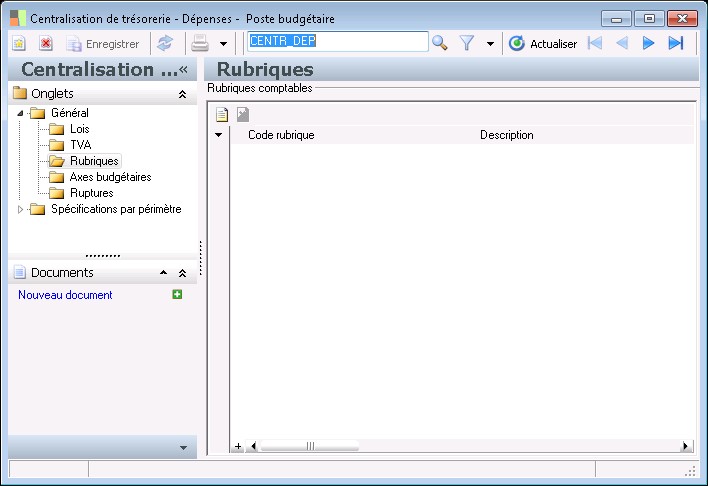Click the horizontal scrollbar right arrow

tap(685, 446)
